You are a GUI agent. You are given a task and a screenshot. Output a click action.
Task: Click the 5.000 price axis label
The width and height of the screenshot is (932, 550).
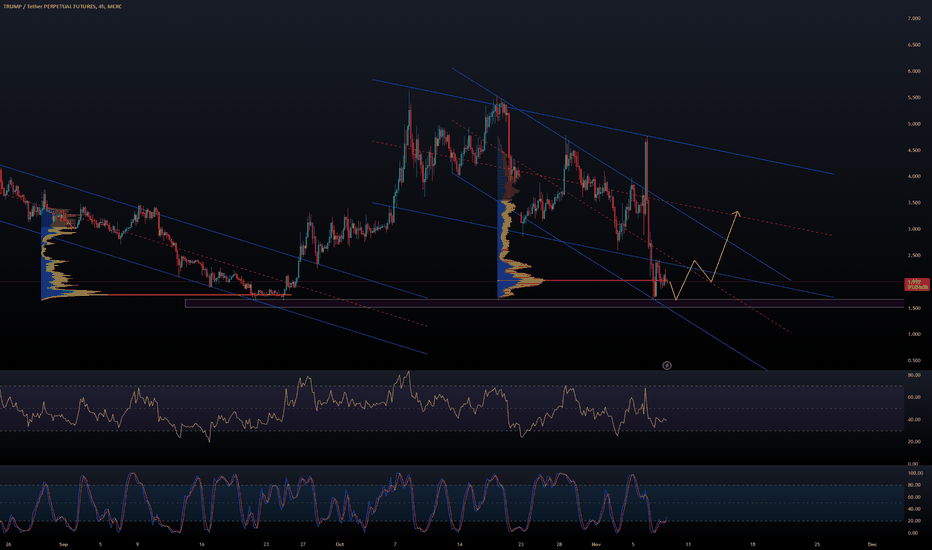[x=914, y=124]
